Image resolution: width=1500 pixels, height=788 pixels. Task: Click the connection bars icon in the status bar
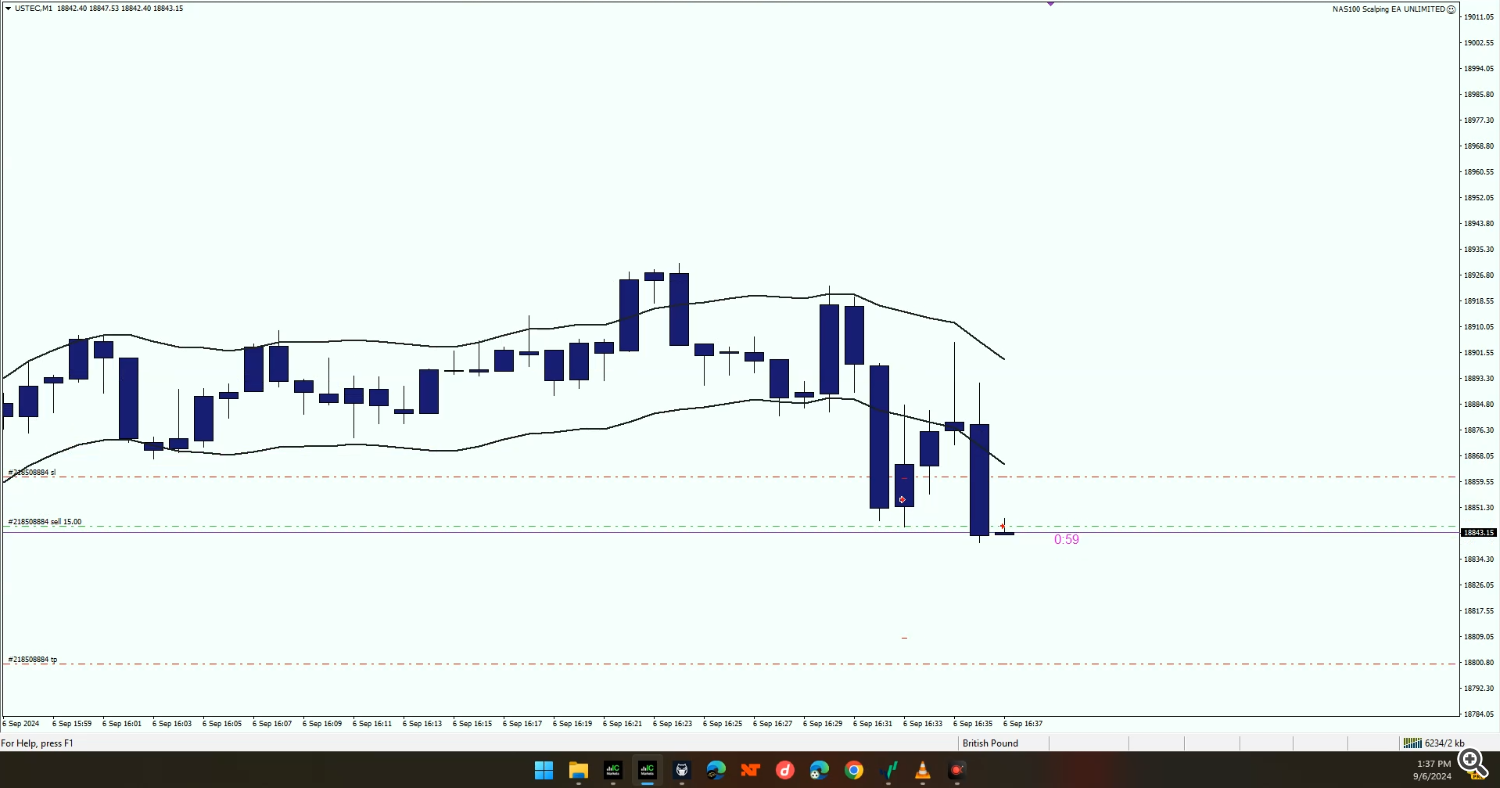point(1412,743)
